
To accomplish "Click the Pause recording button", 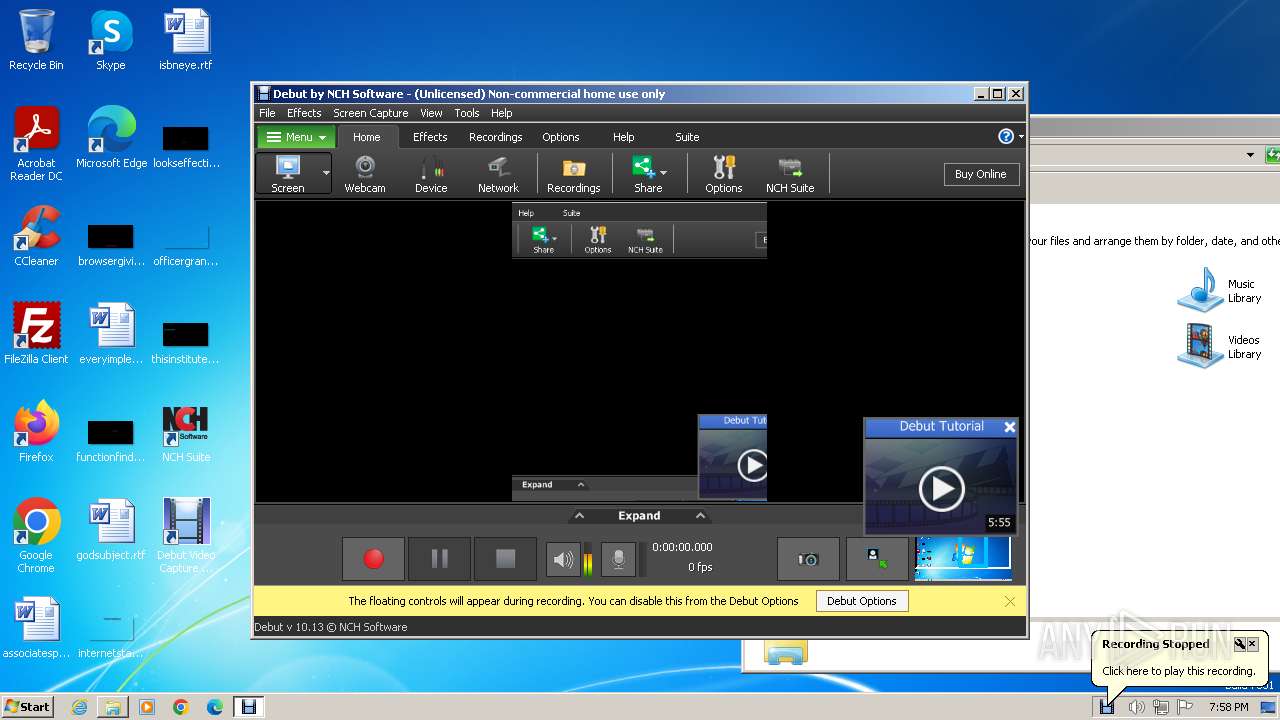I will [439, 559].
